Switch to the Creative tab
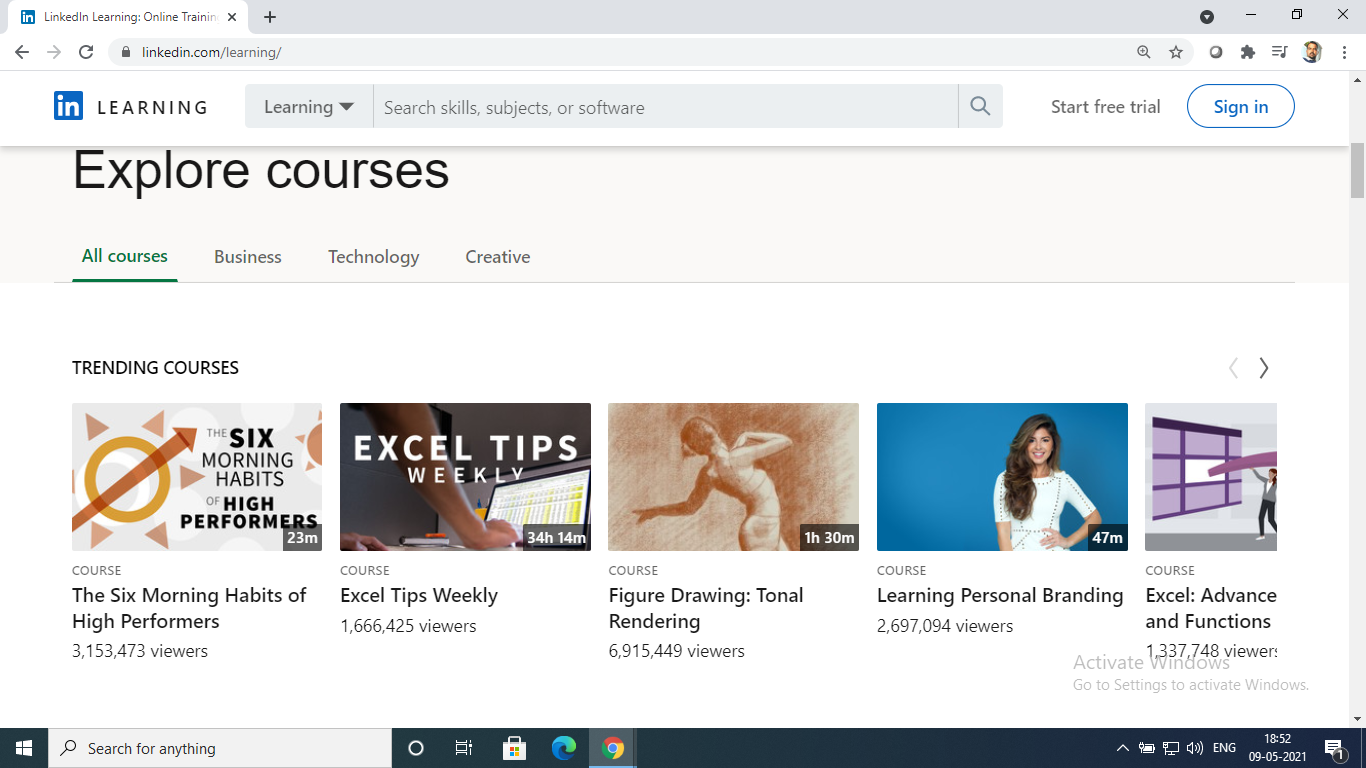The image size is (1366, 768). click(x=498, y=257)
